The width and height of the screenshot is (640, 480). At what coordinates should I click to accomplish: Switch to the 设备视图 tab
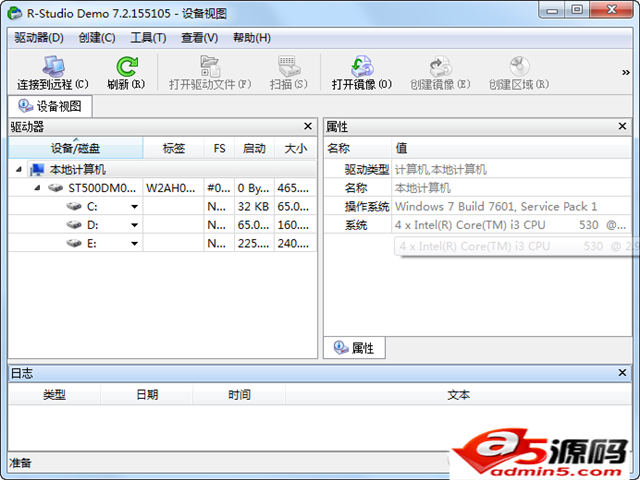(50, 106)
